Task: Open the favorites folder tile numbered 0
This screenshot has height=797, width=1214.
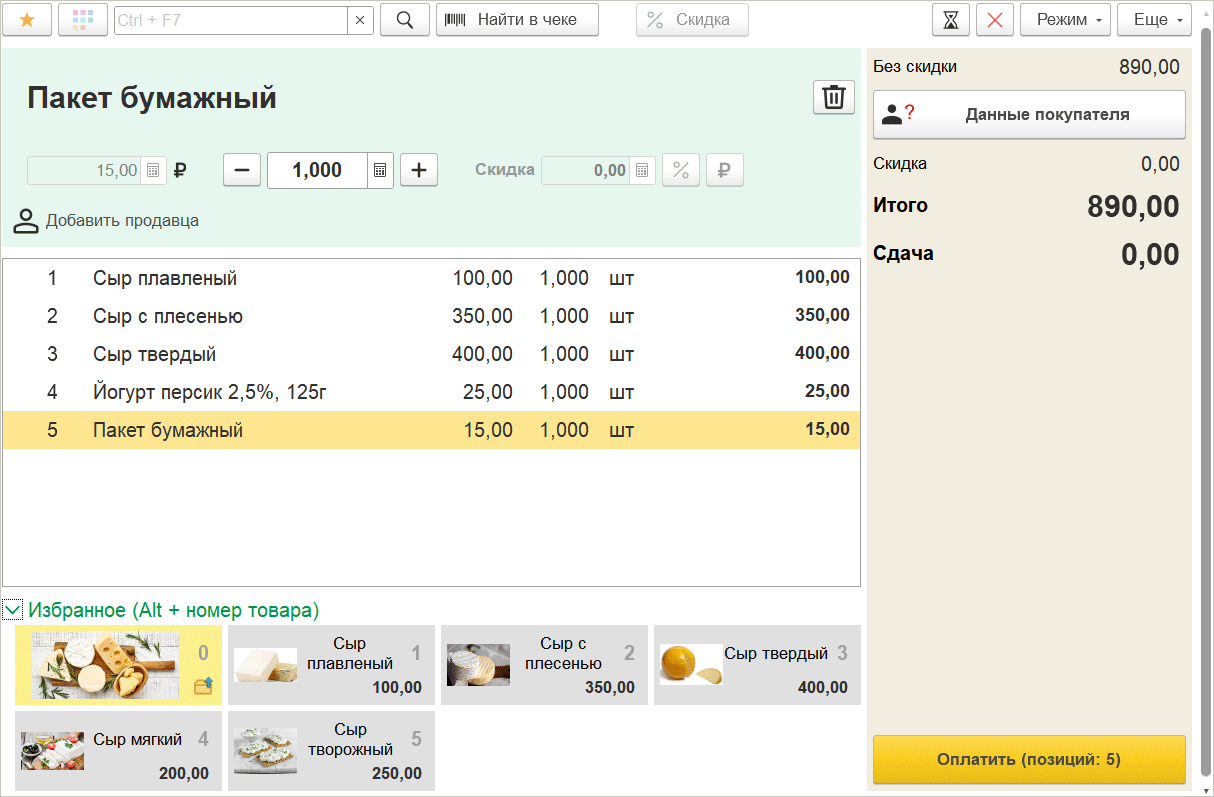Action: click(118, 665)
